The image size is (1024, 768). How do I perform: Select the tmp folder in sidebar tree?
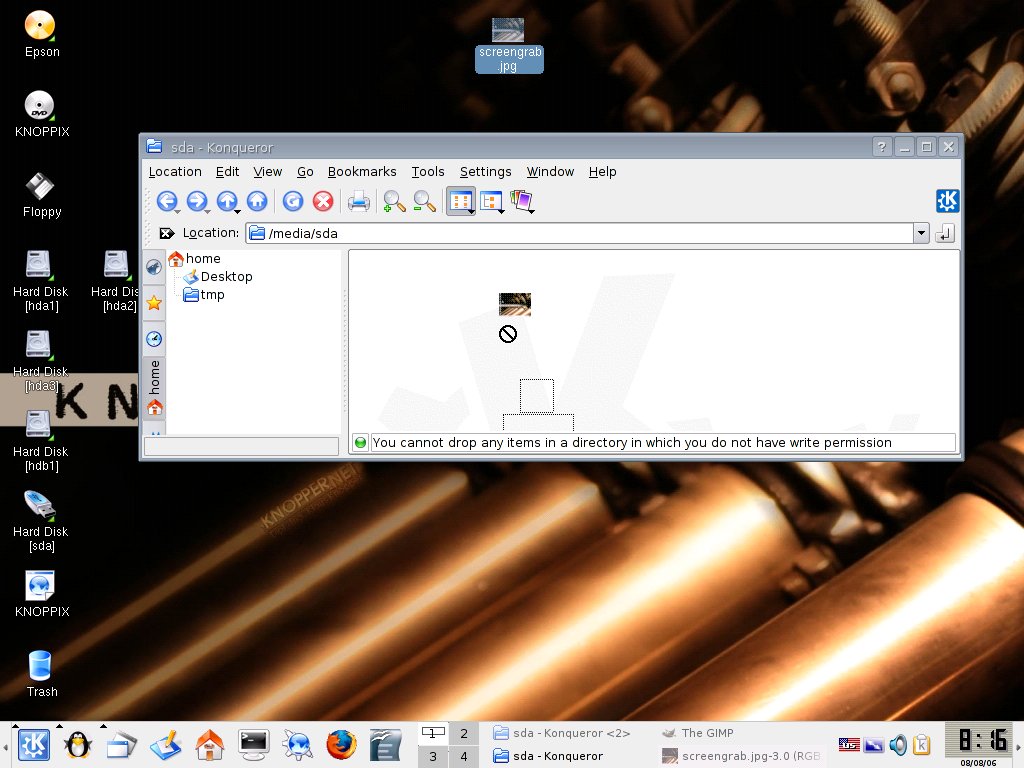pyautogui.click(x=212, y=295)
